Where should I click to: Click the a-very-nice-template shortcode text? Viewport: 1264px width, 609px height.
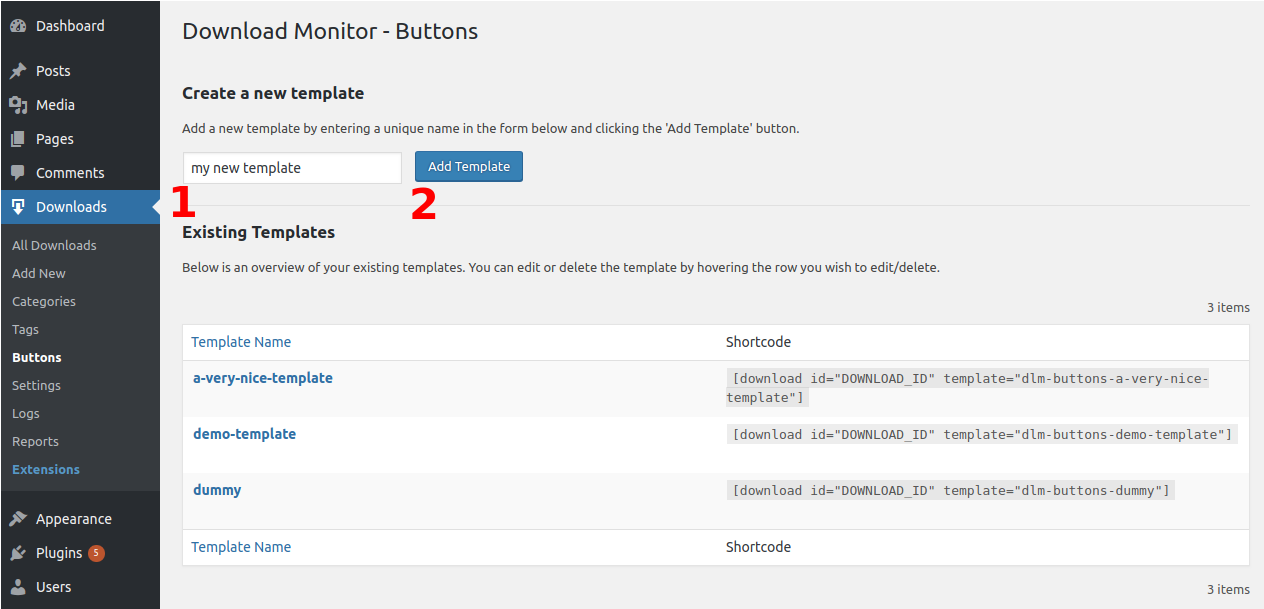tap(968, 388)
